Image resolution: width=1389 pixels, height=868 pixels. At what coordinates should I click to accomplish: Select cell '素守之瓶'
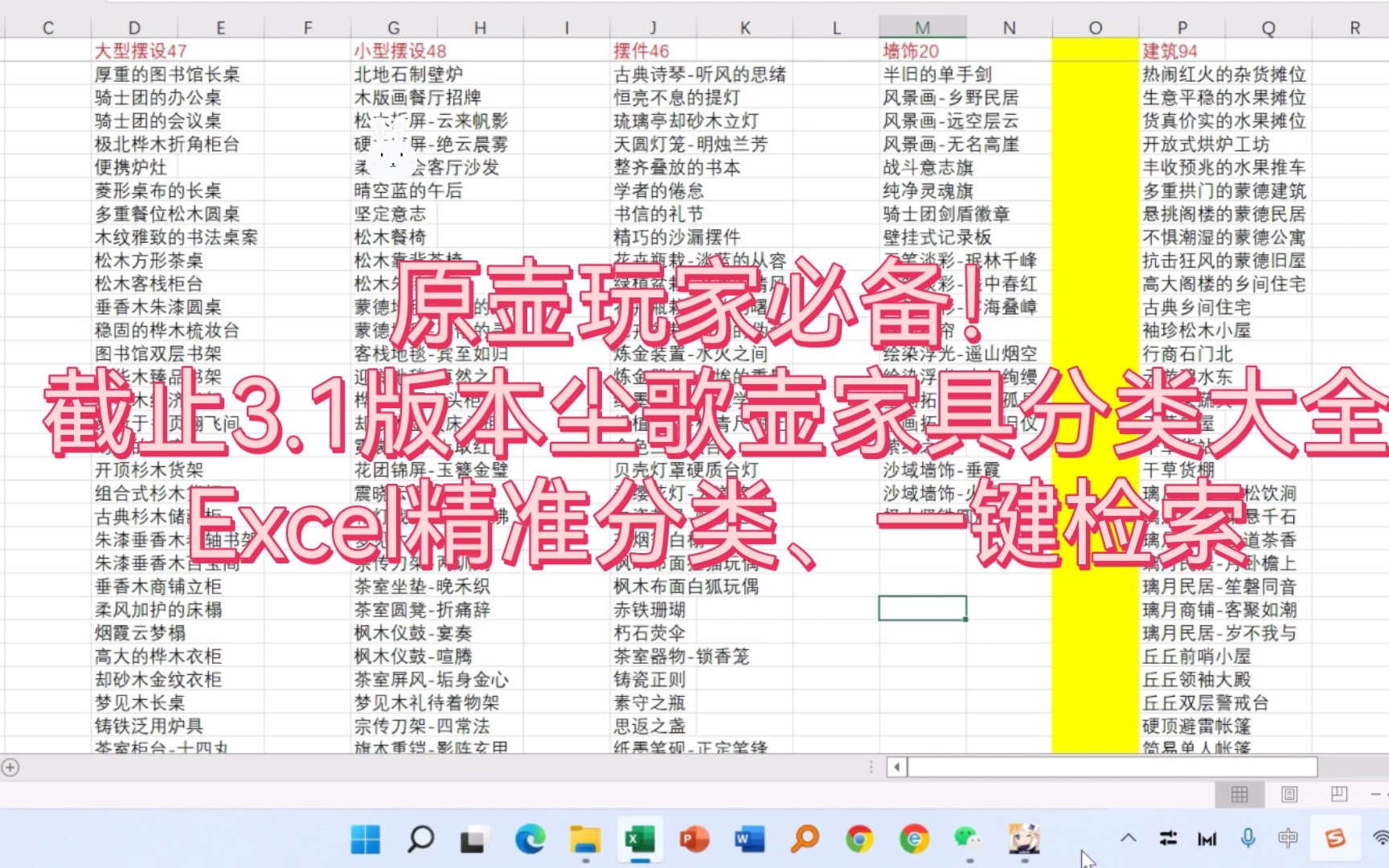pyautogui.click(x=649, y=702)
